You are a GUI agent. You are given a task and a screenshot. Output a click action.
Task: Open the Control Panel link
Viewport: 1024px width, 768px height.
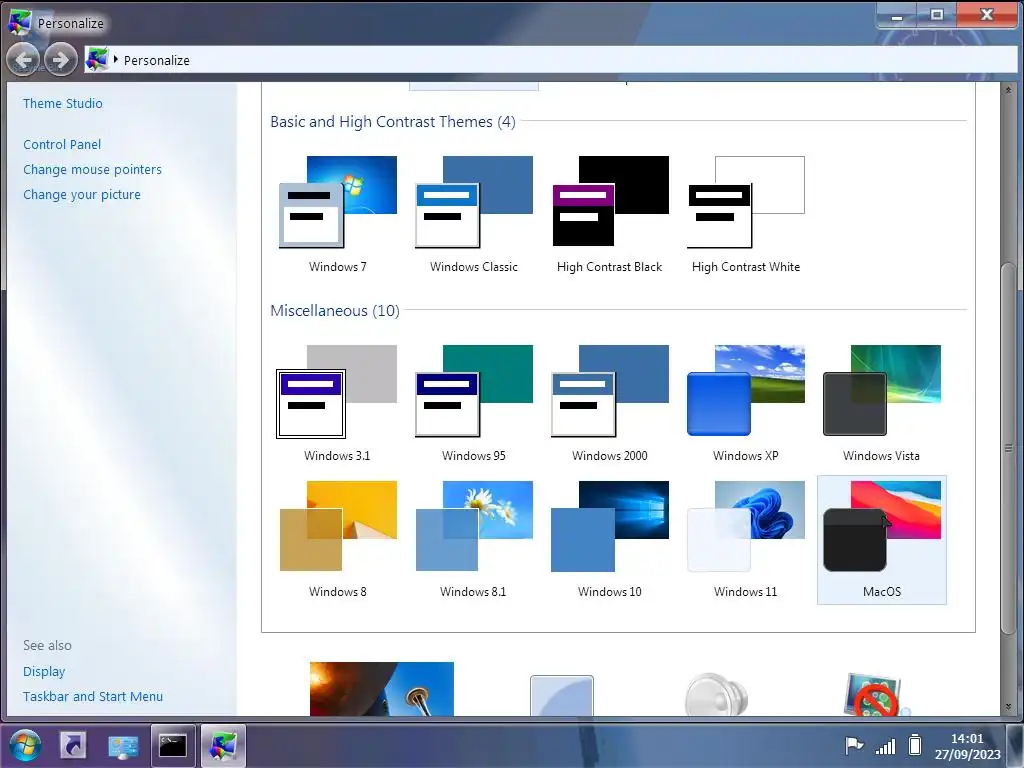62,144
